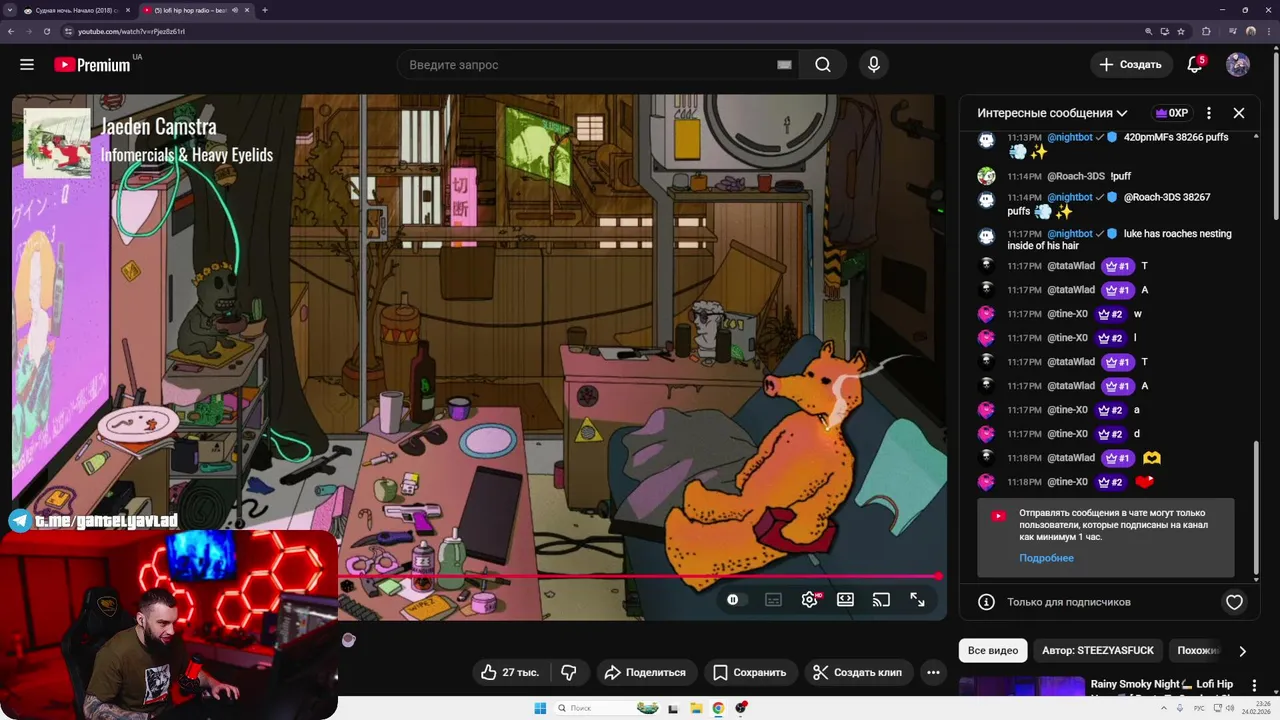The height and width of the screenshot is (720, 1280).
Task: Click the search magnifier button
Action: tap(822, 65)
